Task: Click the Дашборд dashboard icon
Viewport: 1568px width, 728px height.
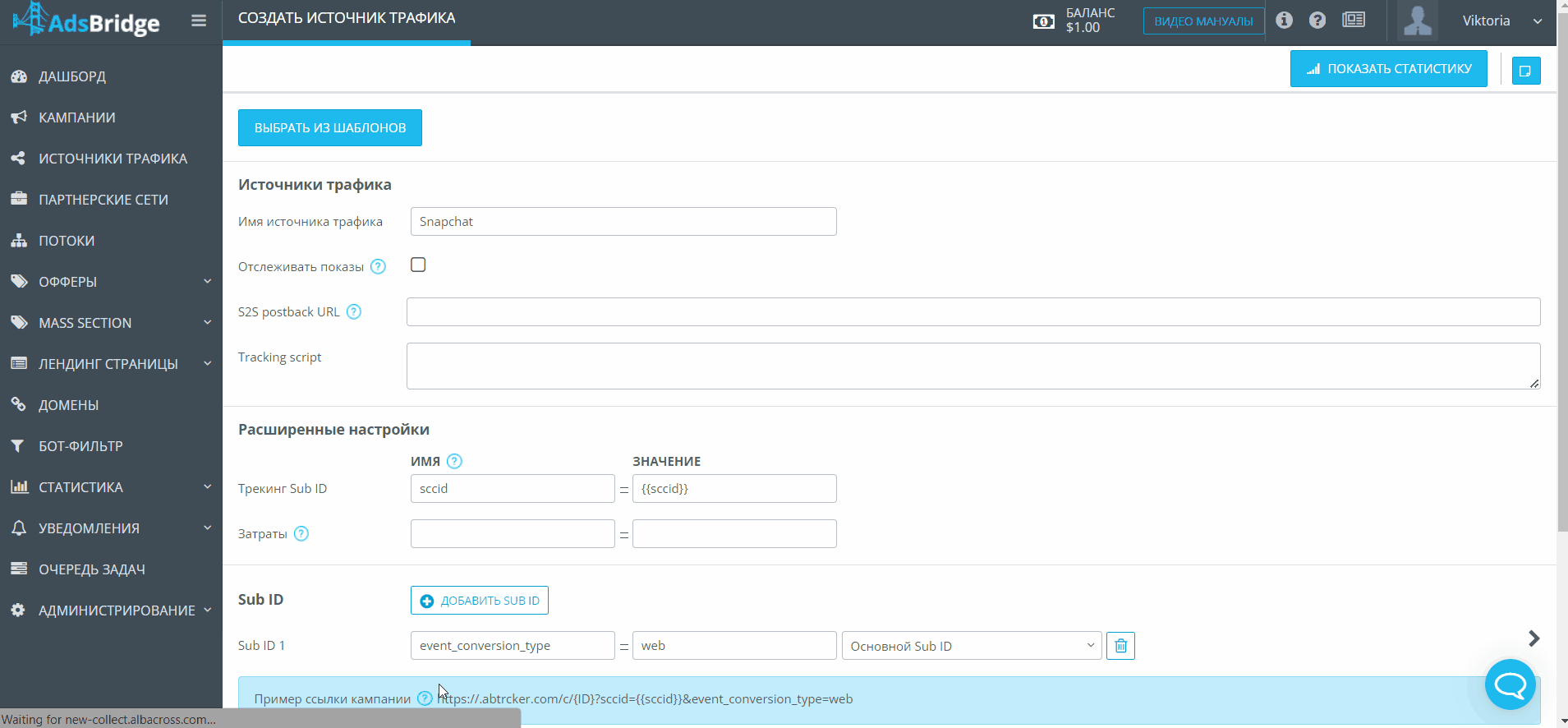Action: point(19,76)
